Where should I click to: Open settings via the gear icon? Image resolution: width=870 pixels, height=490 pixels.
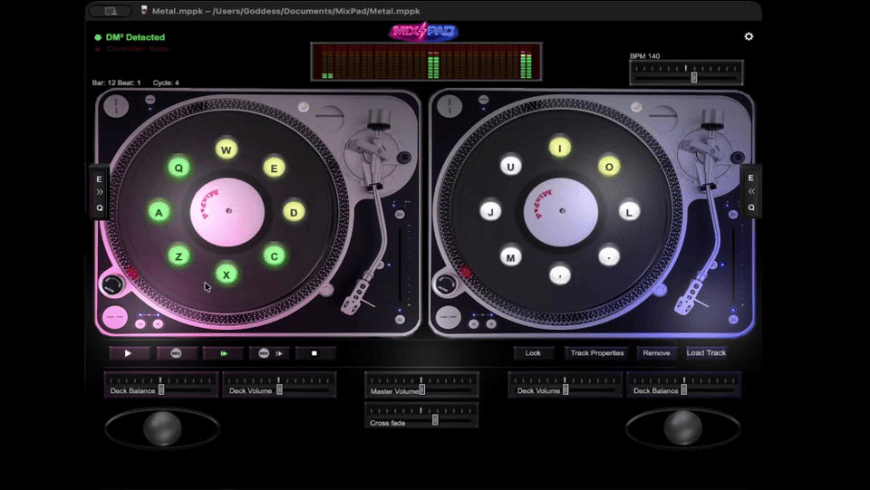point(748,37)
